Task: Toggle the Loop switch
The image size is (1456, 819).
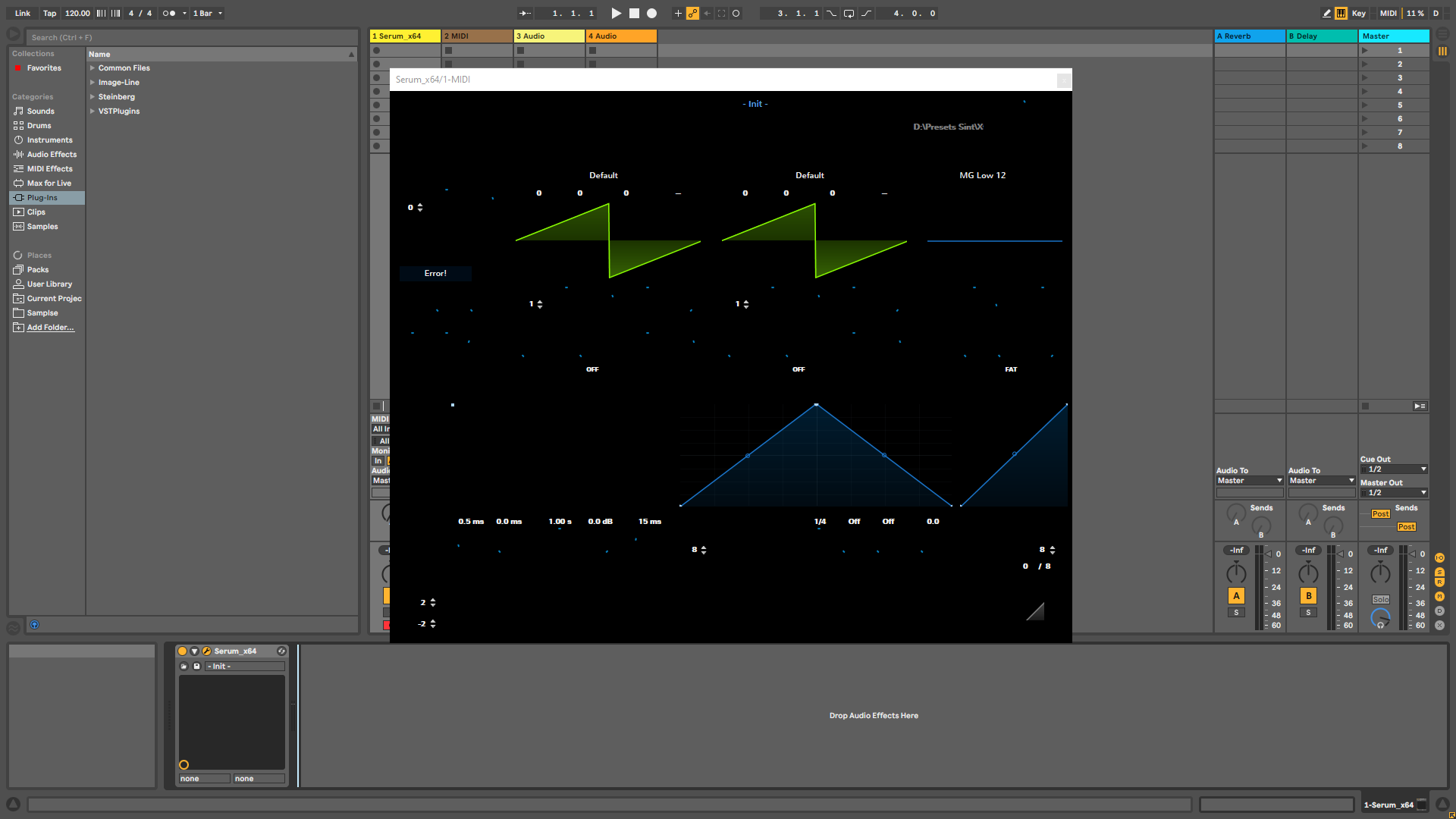Action: click(849, 13)
